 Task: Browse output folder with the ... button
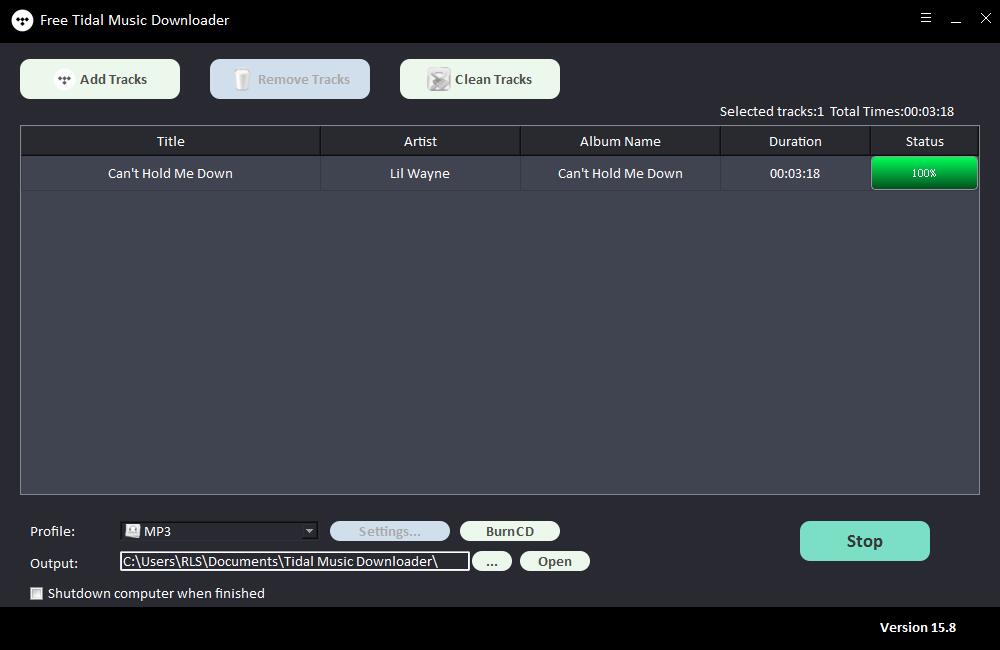[492, 561]
